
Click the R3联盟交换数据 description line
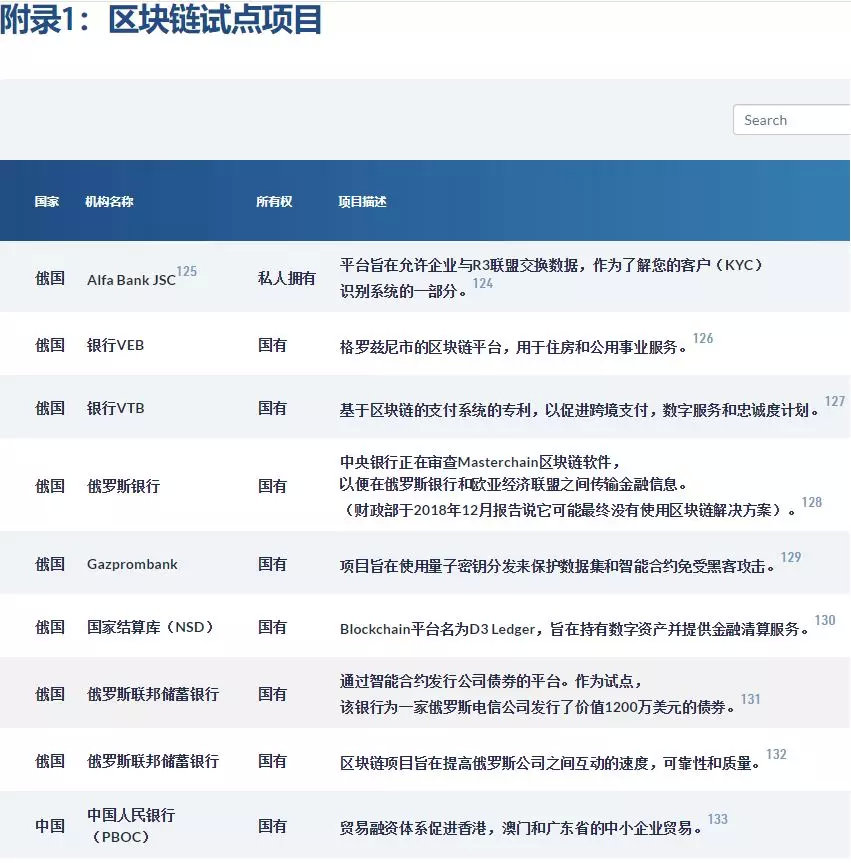(x=551, y=265)
